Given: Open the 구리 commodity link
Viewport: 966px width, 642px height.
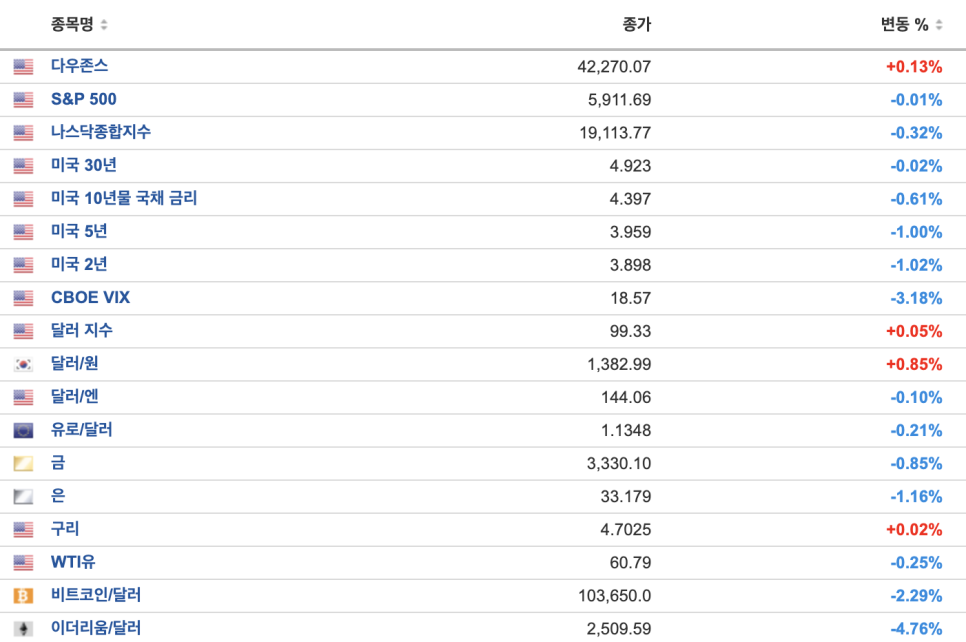Looking at the screenshot, I should (65, 529).
